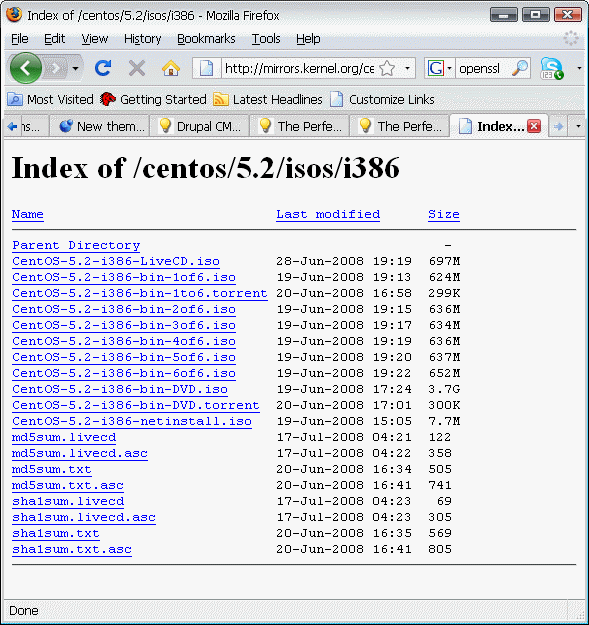Click the Skype toolbar icon
Screen dimensions: 589x625
(x=552, y=68)
